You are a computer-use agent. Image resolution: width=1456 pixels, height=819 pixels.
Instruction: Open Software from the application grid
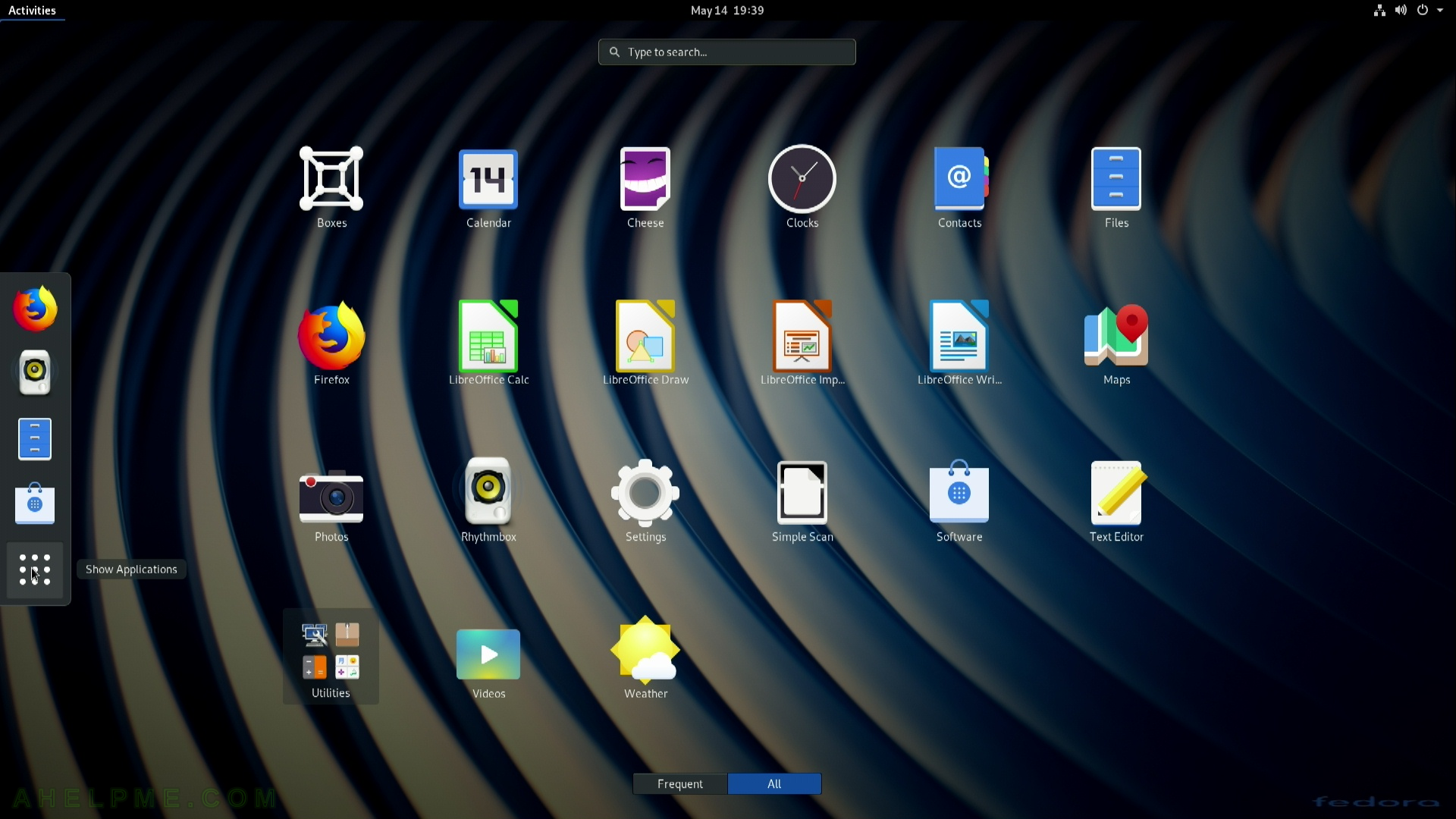tap(959, 500)
